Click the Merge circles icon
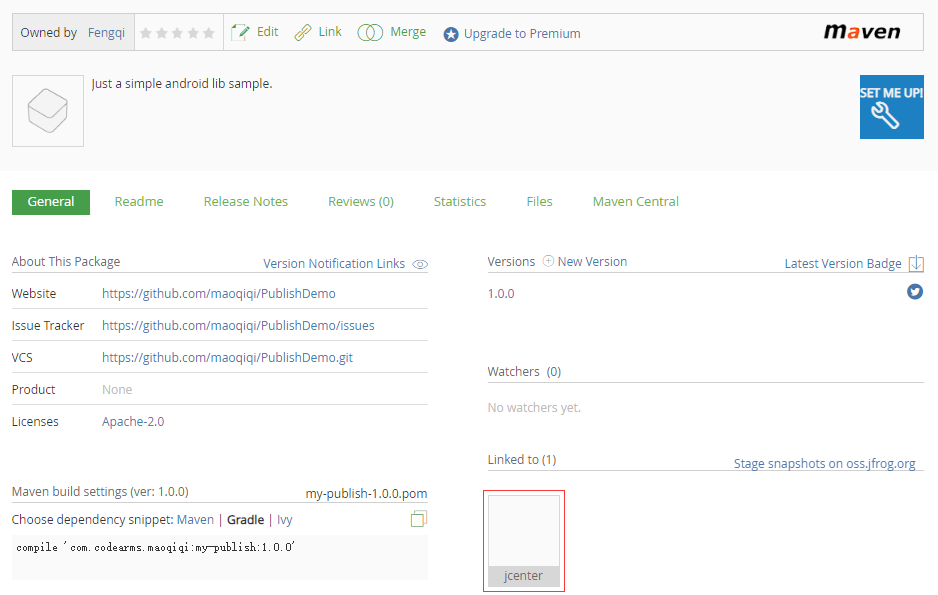The width and height of the screenshot is (938, 595). pos(370,32)
